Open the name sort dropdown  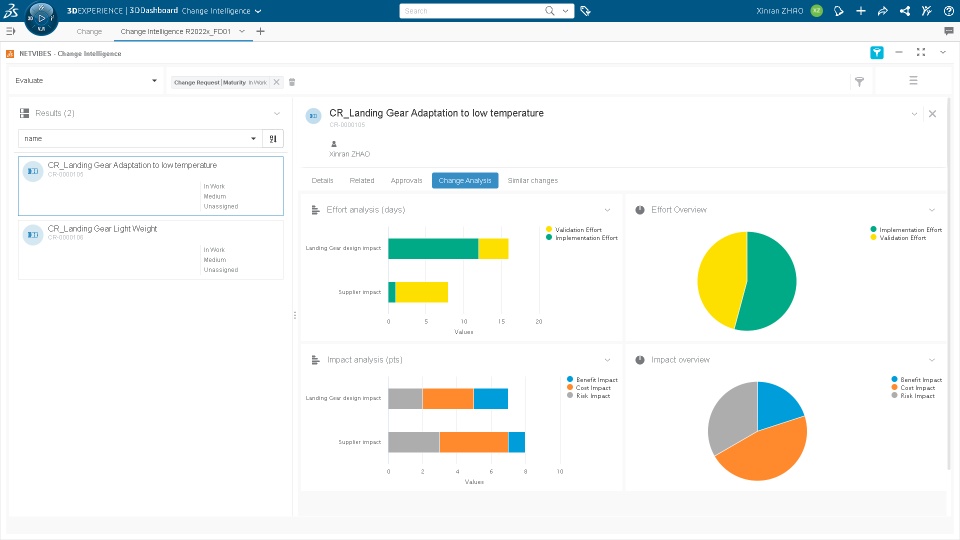(140, 138)
